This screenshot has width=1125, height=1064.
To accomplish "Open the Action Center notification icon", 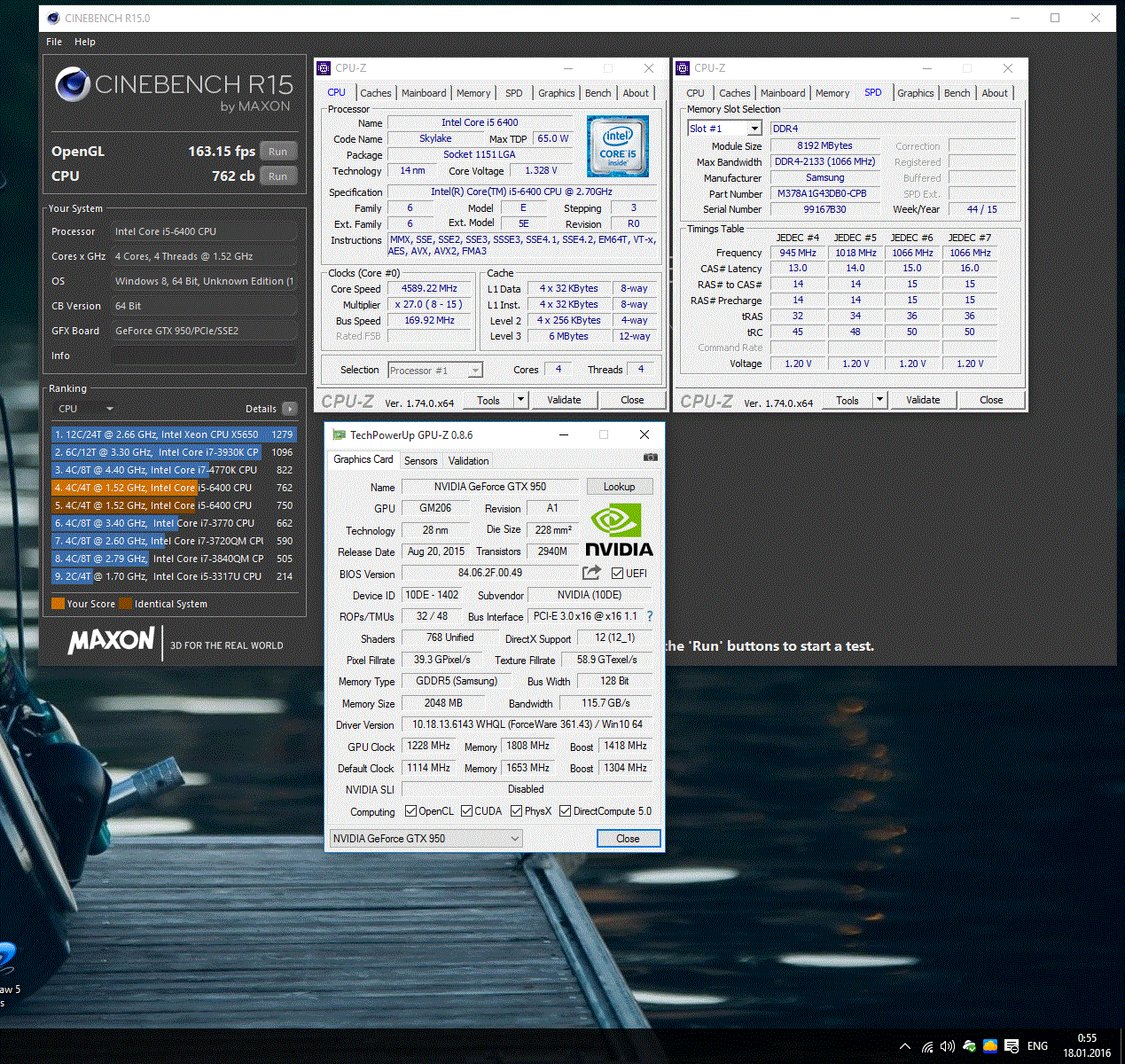I will (x=1012, y=1046).
